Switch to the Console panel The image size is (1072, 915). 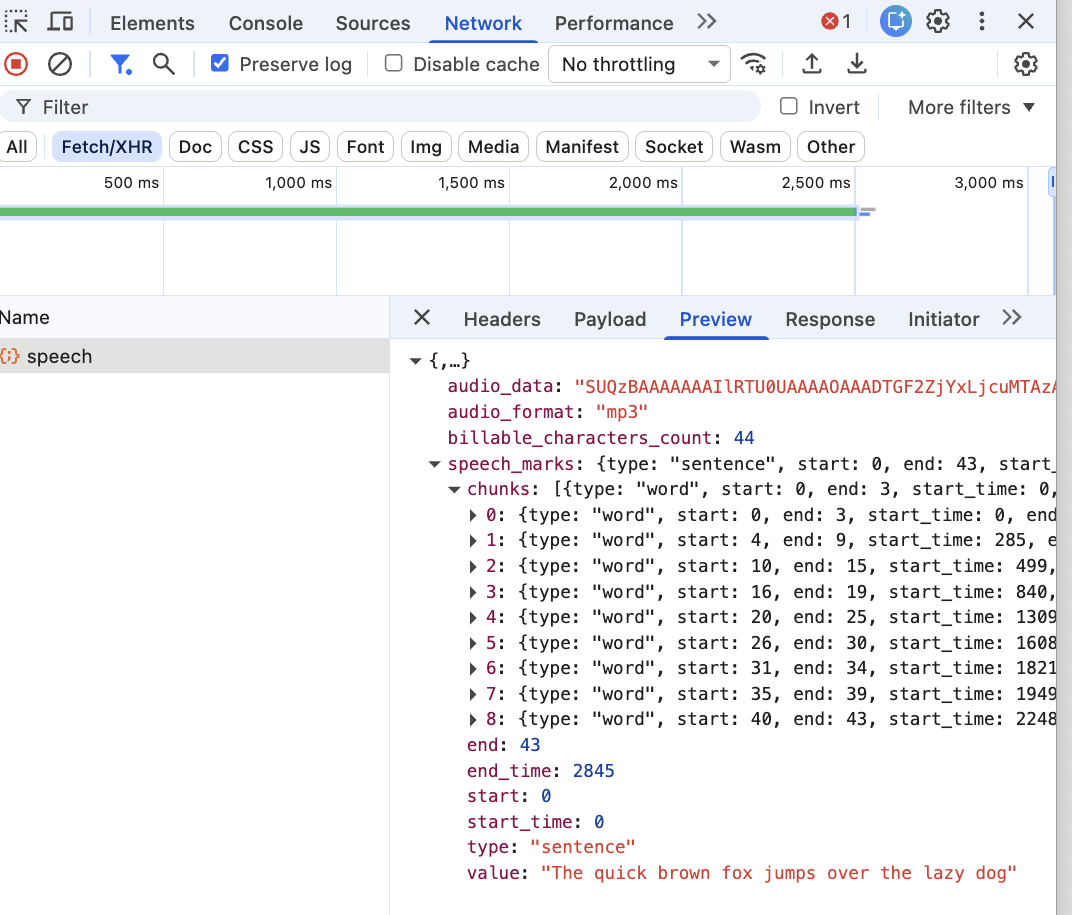coord(265,23)
